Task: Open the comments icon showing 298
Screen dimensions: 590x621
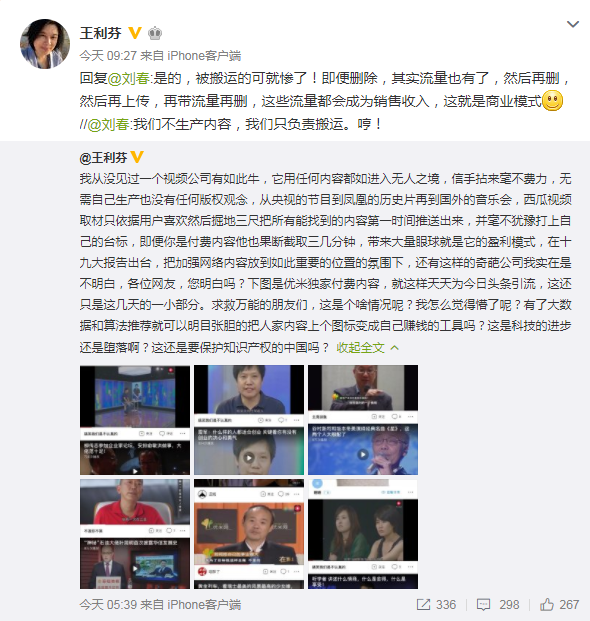Action: tap(483, 604)
